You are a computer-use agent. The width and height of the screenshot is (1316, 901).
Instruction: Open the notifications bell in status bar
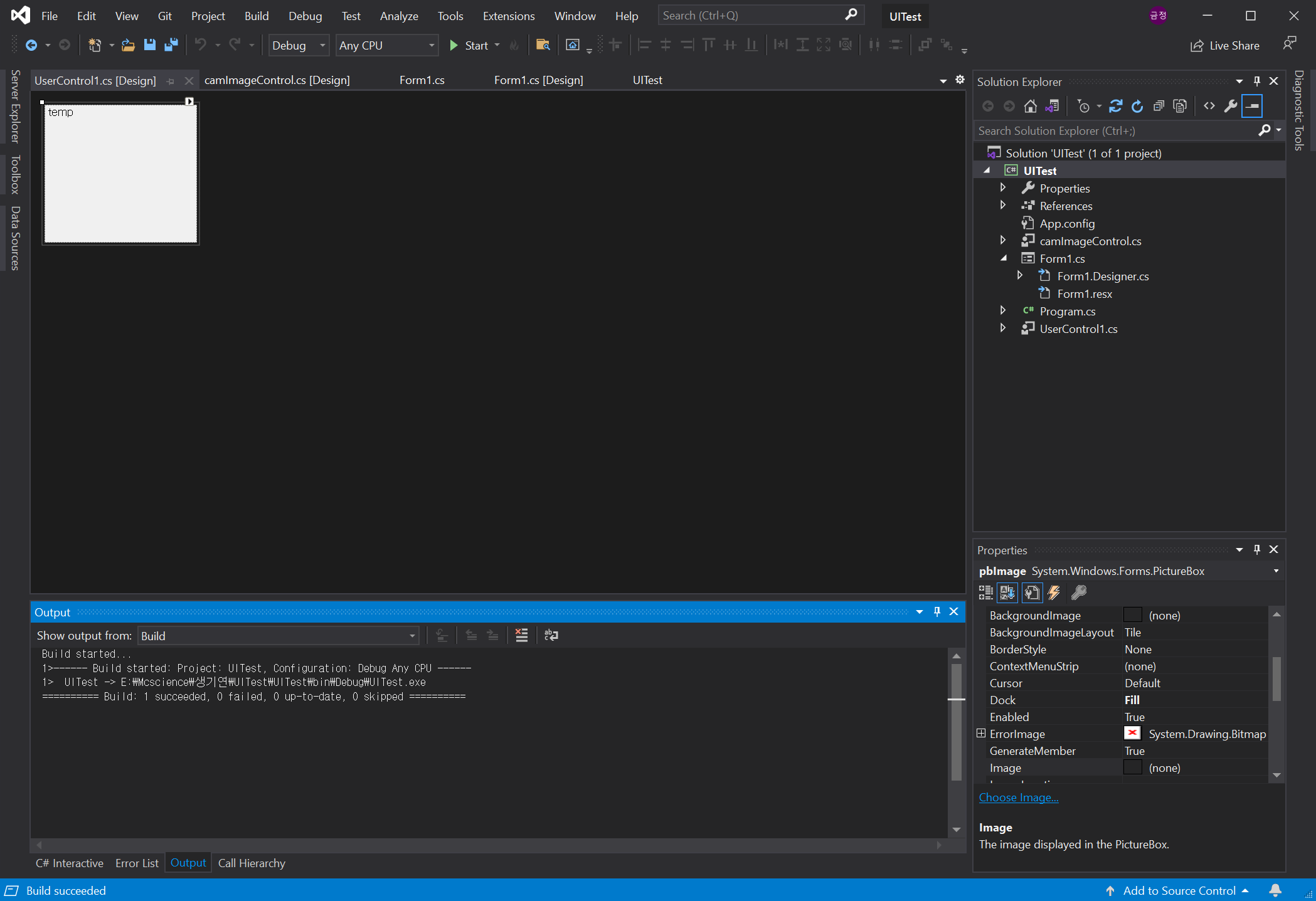[1275, 890]
